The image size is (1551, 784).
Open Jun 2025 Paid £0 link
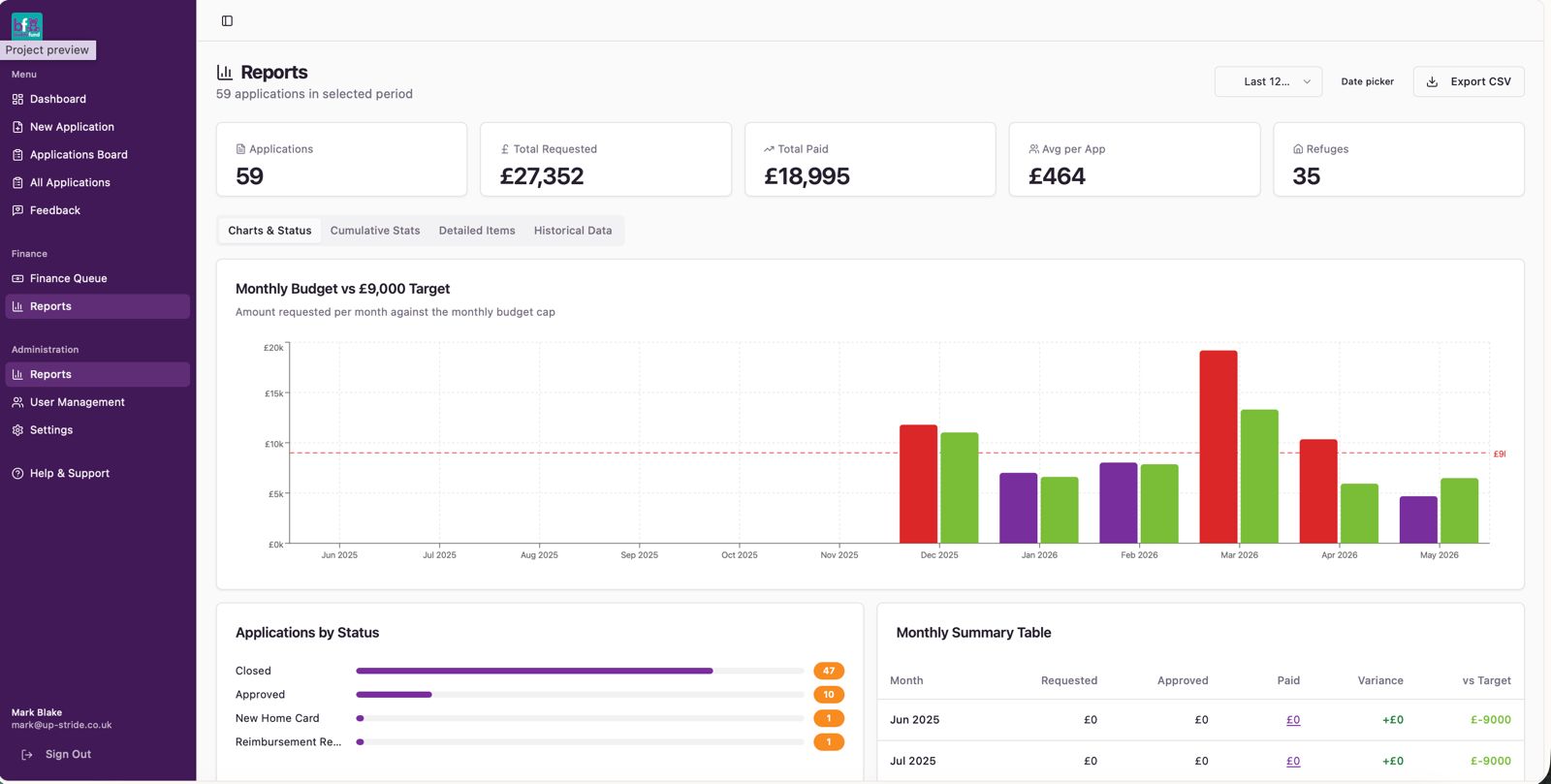pyautogui.click(x=1293, y=720)
